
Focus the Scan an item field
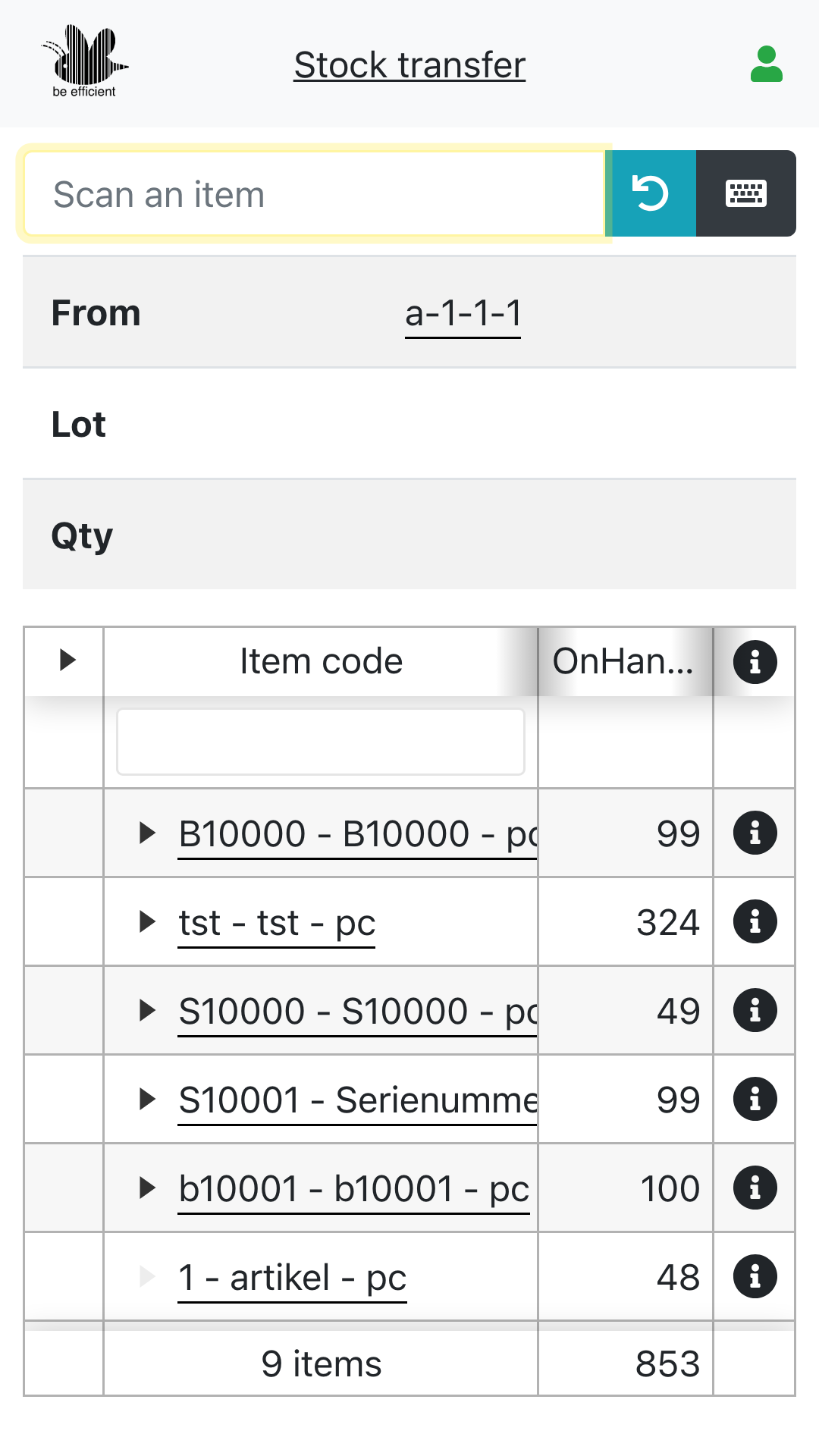(314, 194)
